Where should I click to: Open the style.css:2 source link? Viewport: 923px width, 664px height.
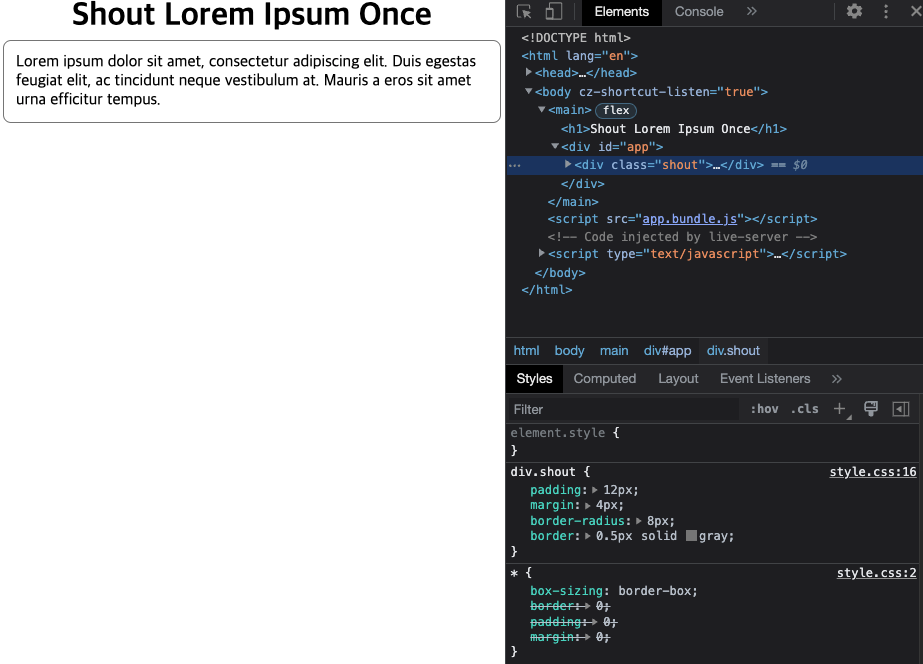[876, 573]
